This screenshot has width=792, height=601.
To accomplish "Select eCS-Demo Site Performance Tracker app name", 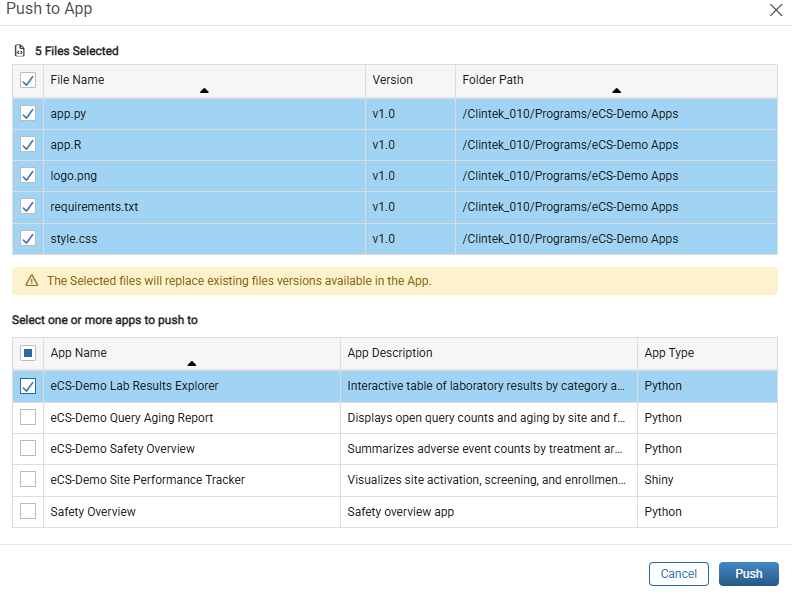I will coord(147,479).
